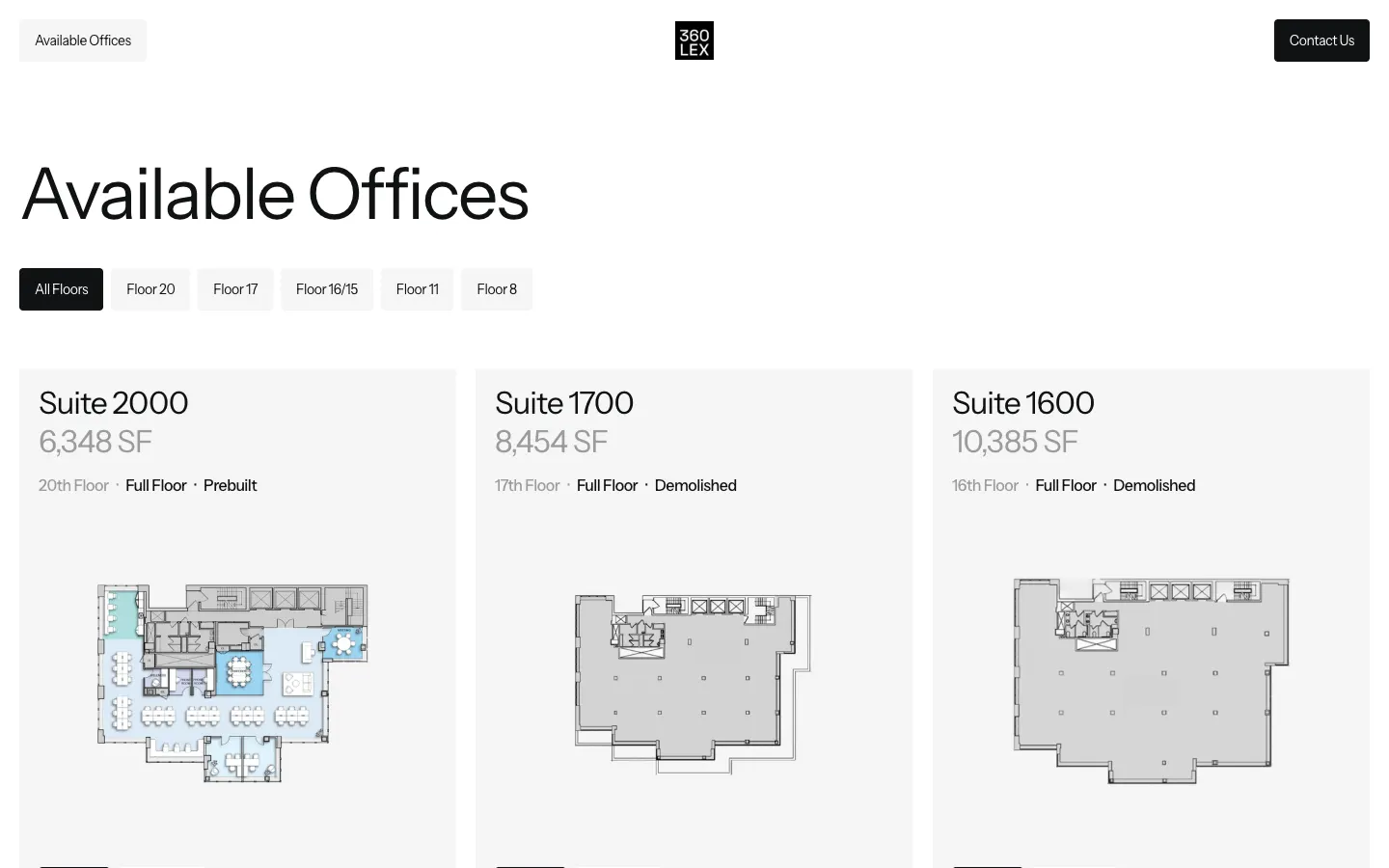Screen dimensions: 1389x868
Task: Click the Prebuilt label on Suite 2000
Action: click(x=231, y=486)
